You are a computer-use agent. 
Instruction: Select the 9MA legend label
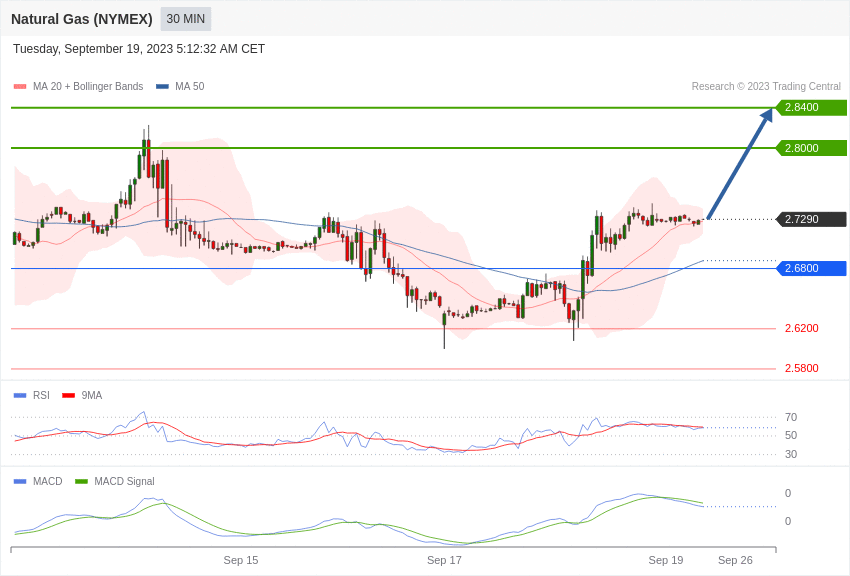92,396
